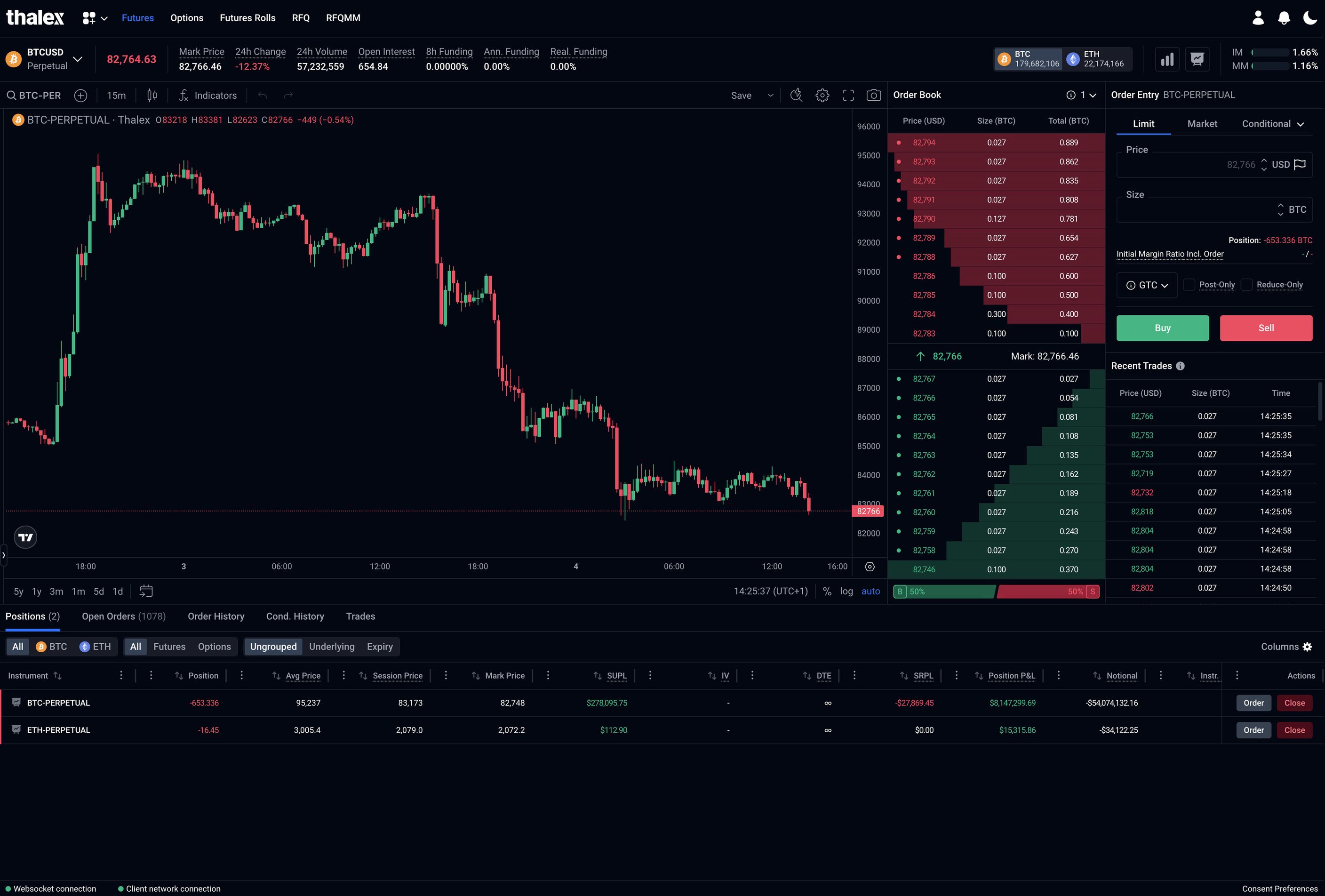Open the RFQMM page
Image resolution: width=1325 pixels, height=896 pixels.
[x=343, y=18]
